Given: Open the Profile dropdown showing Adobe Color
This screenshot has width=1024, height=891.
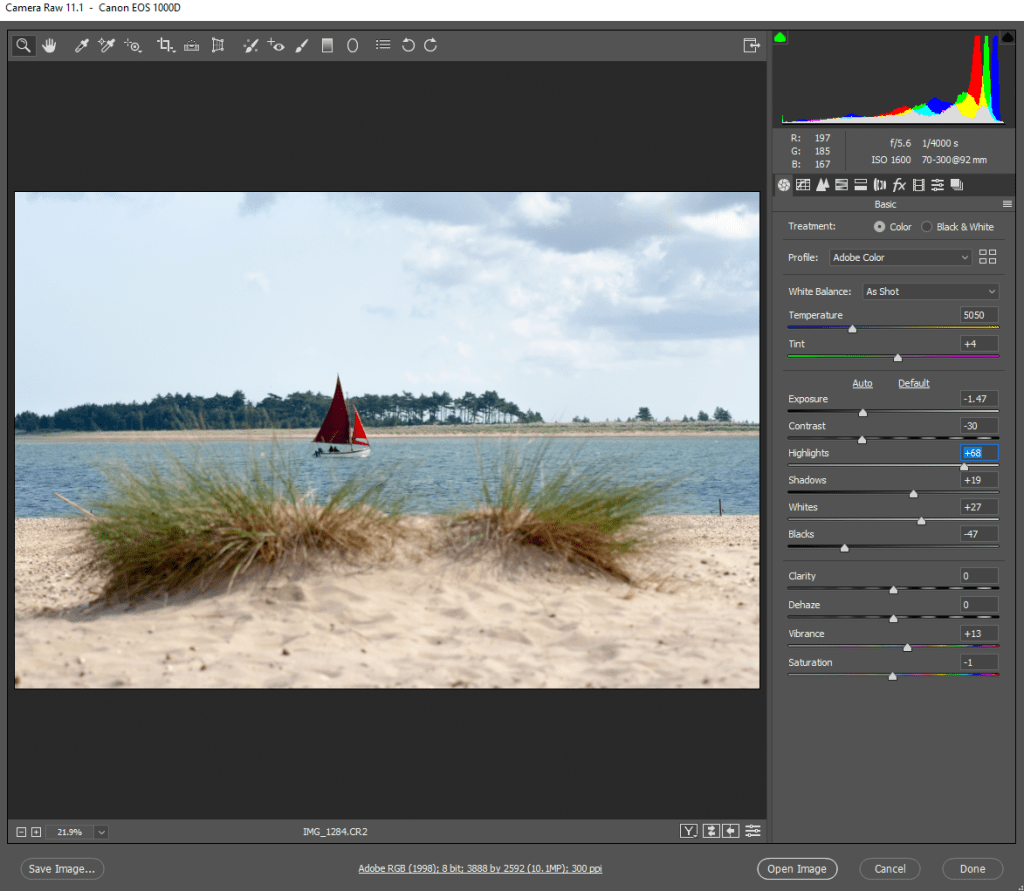Looking at the screenshot, I should click(900, 257).
